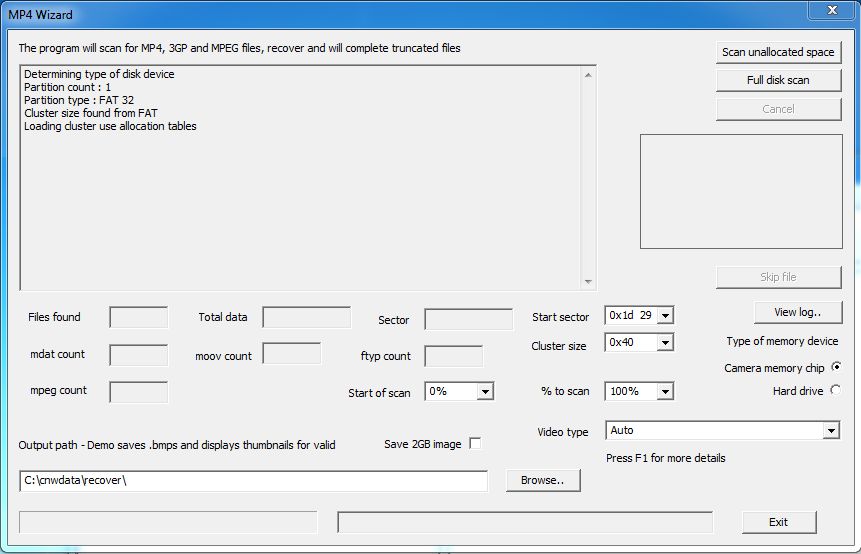Click the log scrollbar up arrow
The width and height of the screenshot is (861, 554).
(x=588, y=74)
